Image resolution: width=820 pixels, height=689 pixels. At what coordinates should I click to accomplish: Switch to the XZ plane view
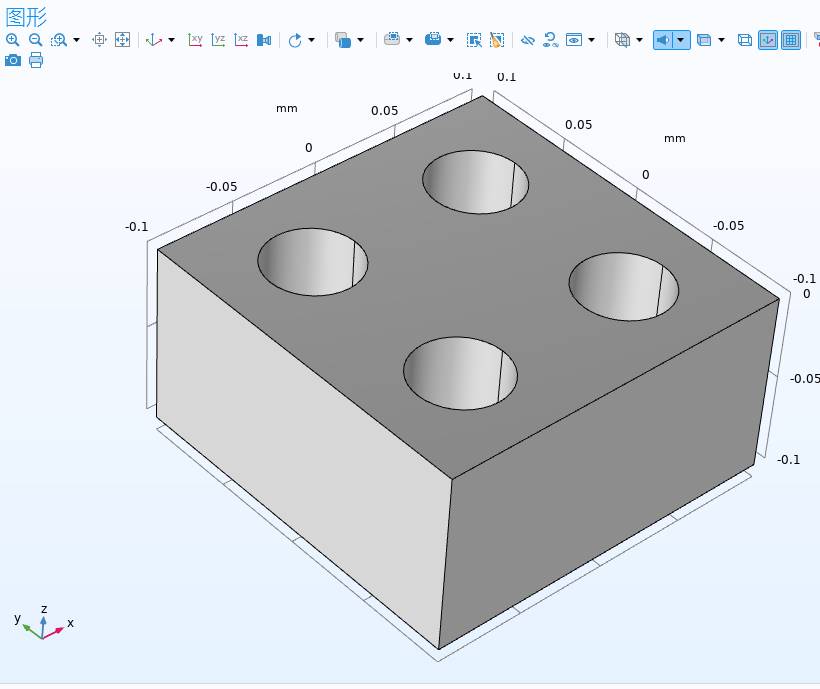(x=241, y=40)
